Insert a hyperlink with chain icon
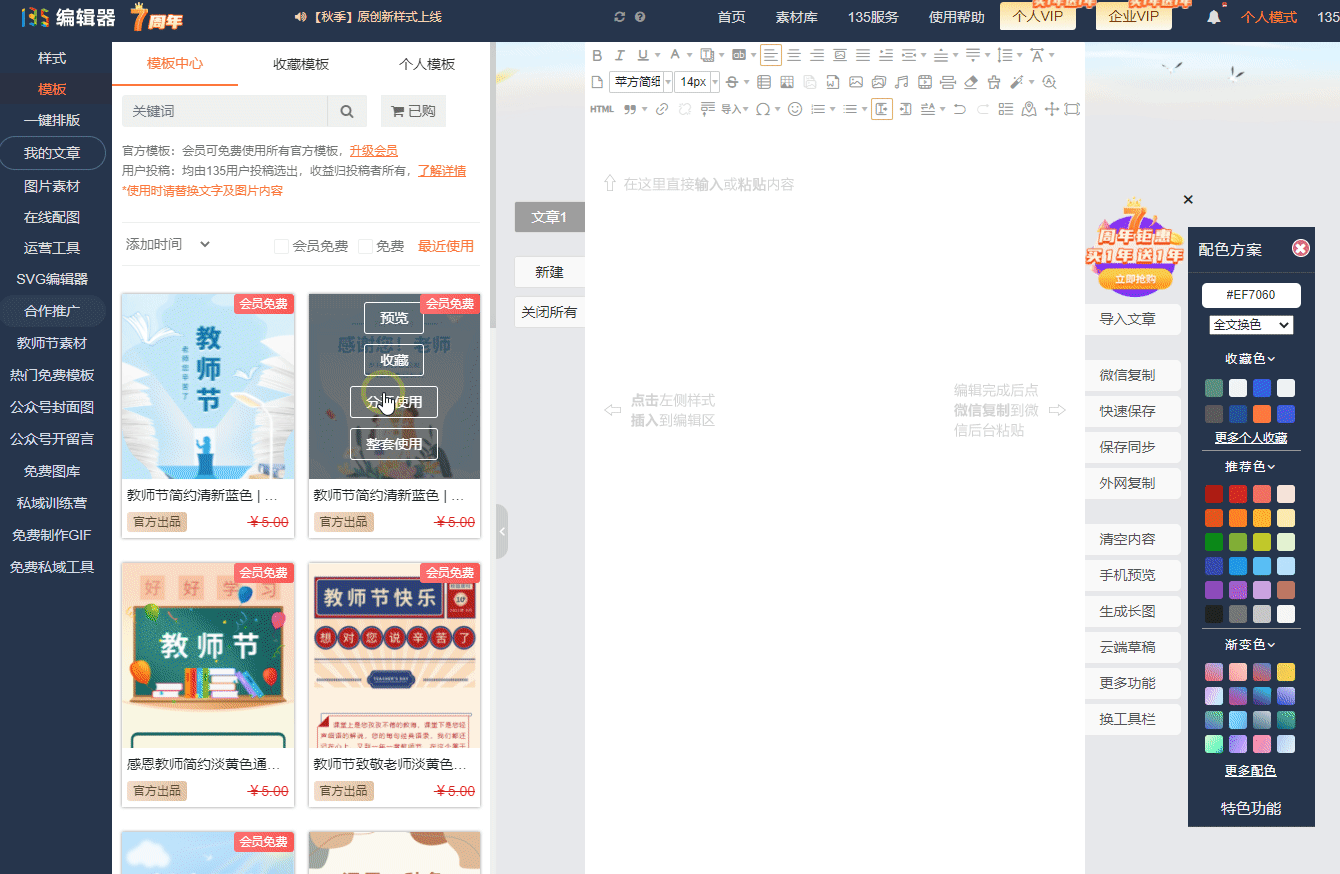This screenshot has height=874, width=1340. 661,109
